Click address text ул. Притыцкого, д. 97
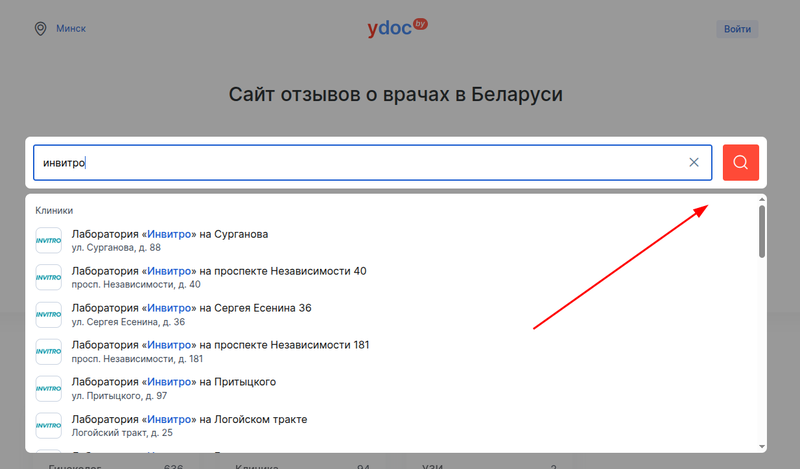 [119, 396]
